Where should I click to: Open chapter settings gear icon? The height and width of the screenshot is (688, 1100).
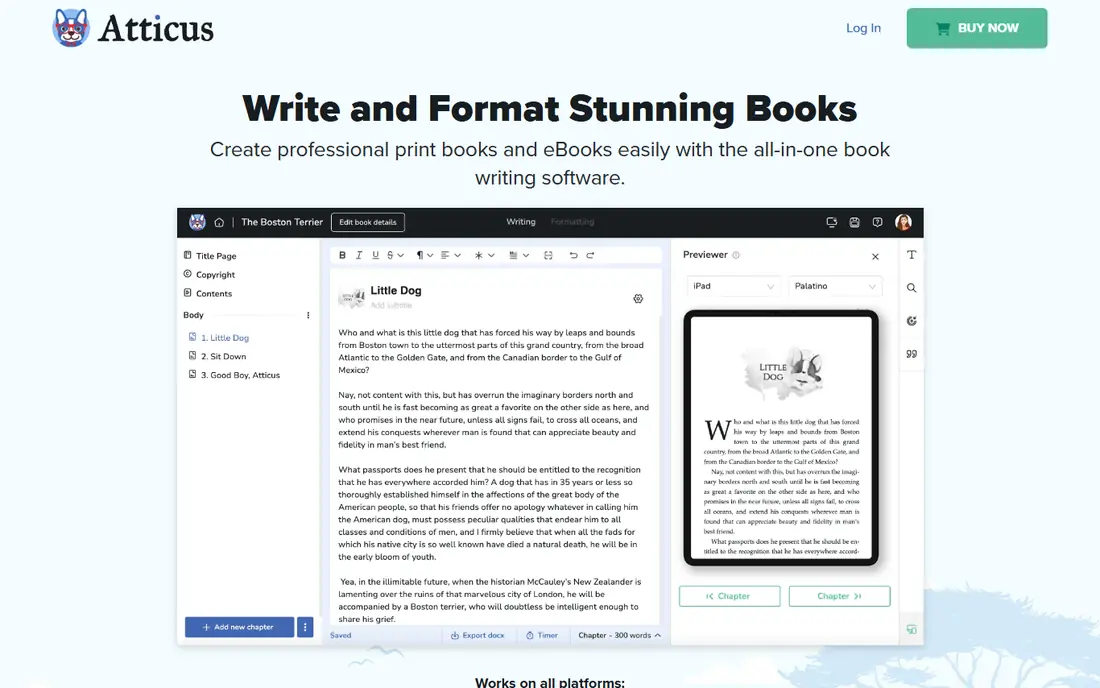coord(638,299)
